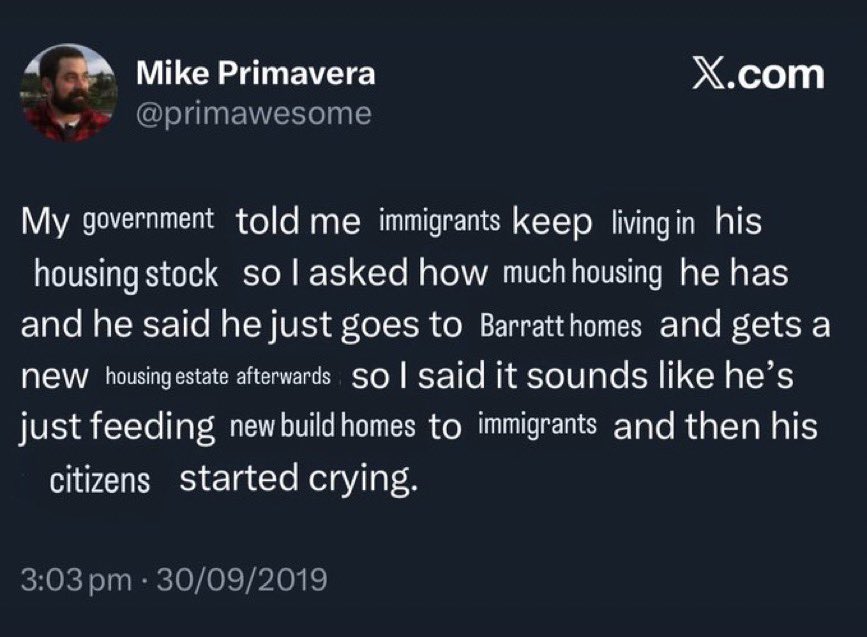Open the Mike Primavera display name
867x637 pixels.
coord(255,73)
